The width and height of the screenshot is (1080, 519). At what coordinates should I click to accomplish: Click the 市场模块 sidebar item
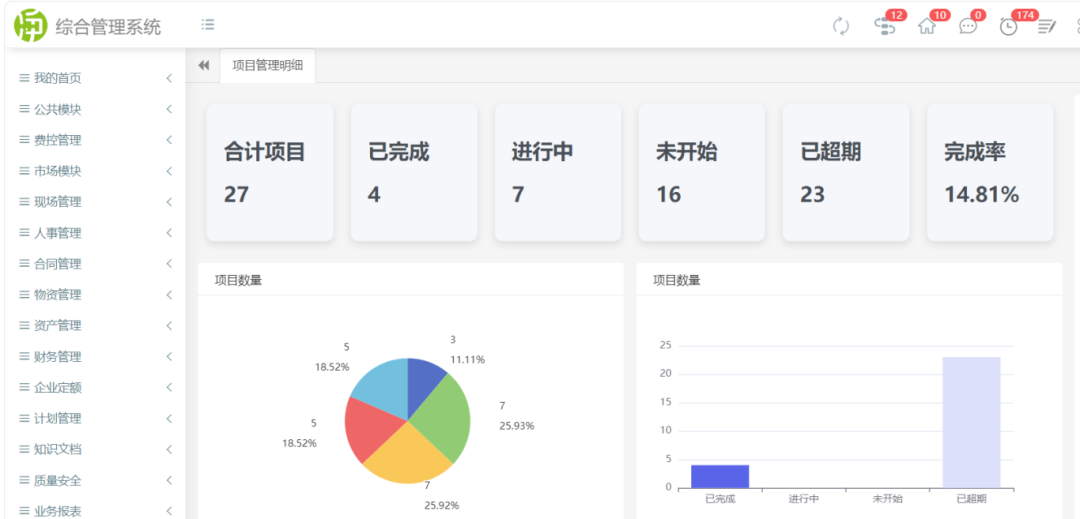(58, 171)
